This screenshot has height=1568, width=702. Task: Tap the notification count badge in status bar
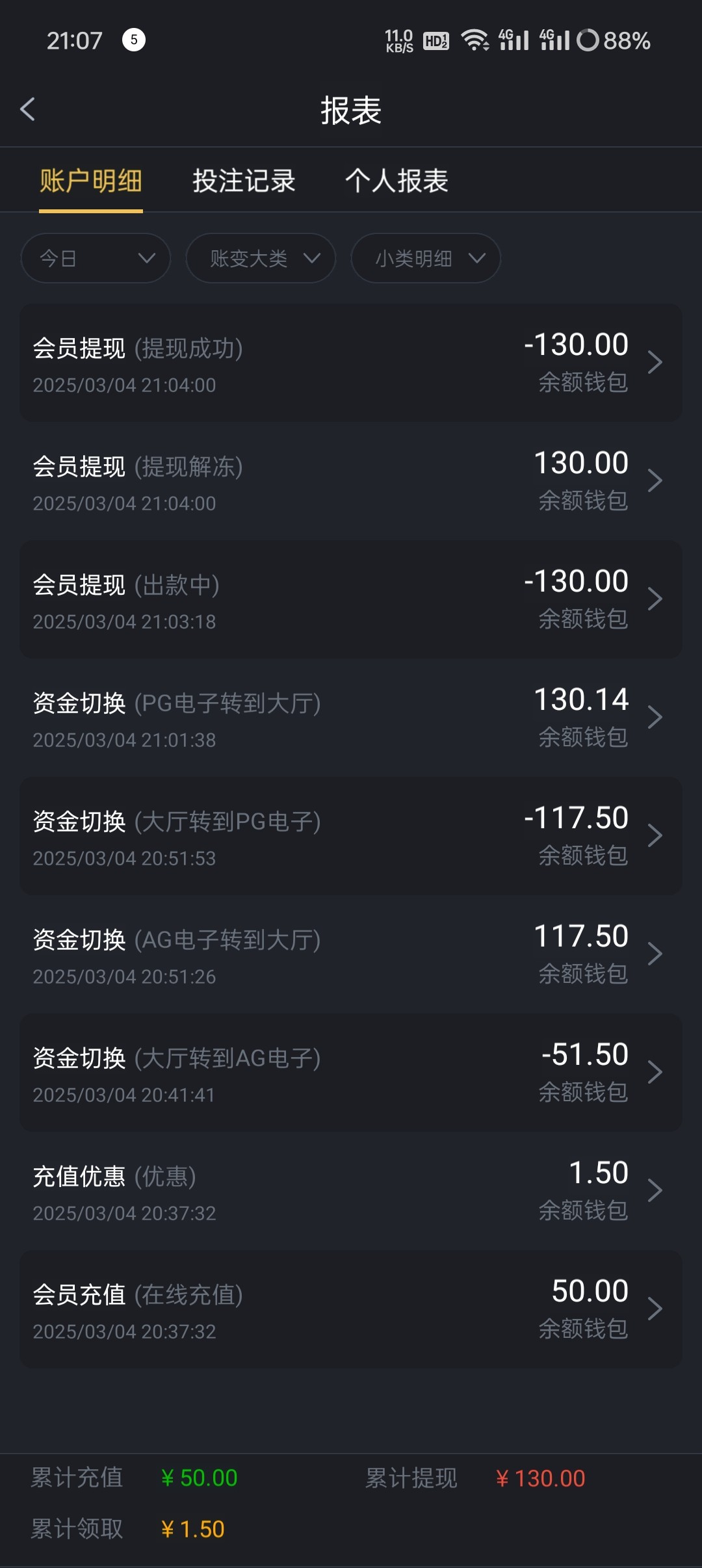click(x=134, y=40)
